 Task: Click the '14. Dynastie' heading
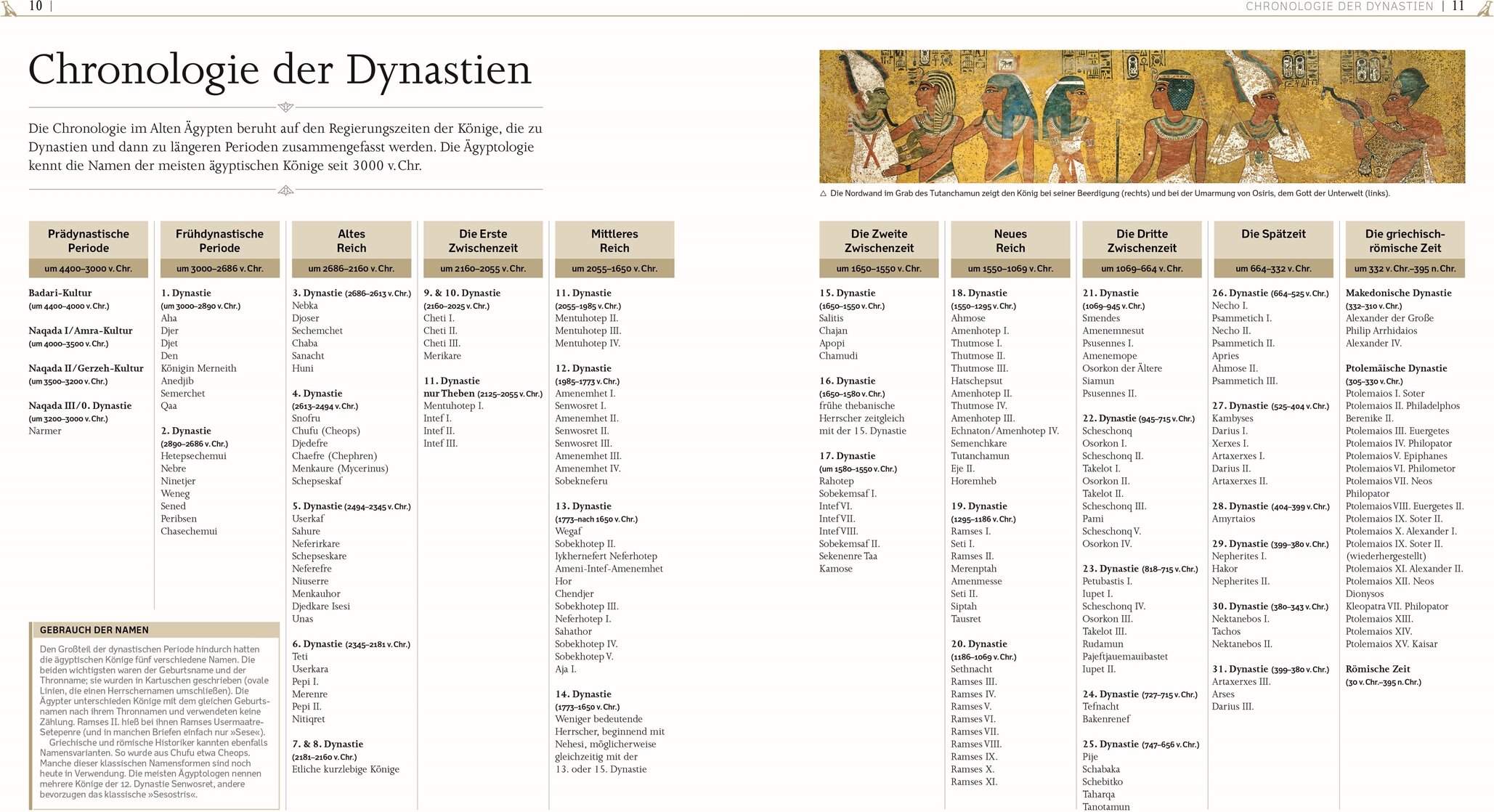coord(583,694)
